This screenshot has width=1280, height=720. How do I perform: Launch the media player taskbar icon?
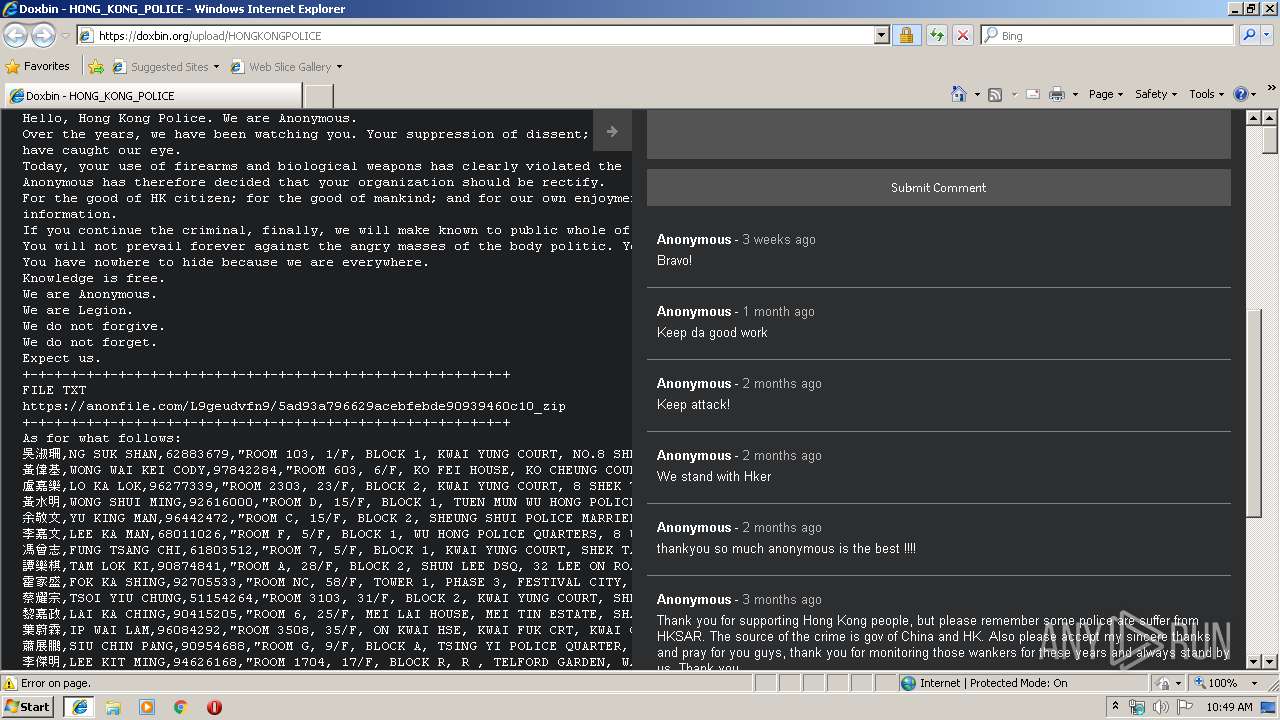(147, 707)
